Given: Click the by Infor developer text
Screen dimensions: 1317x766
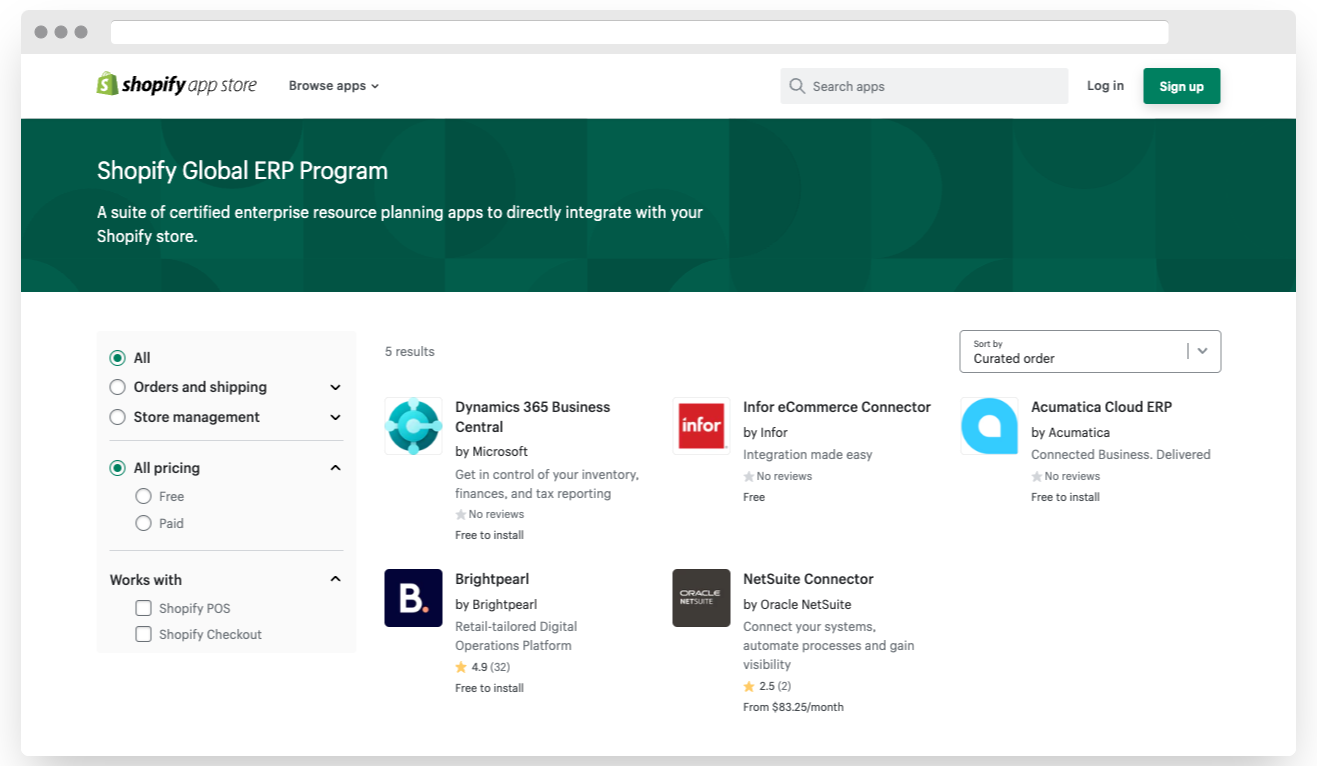Looking at the screenshot, I should point(765,432).
